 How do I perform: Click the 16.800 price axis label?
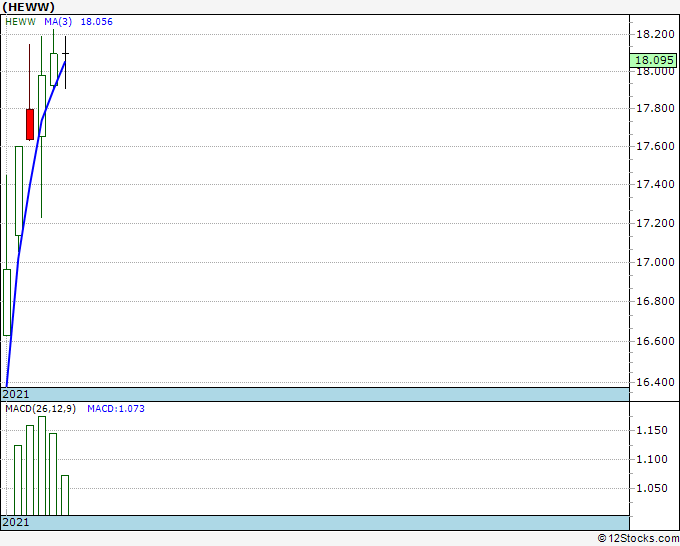(655, 301)
